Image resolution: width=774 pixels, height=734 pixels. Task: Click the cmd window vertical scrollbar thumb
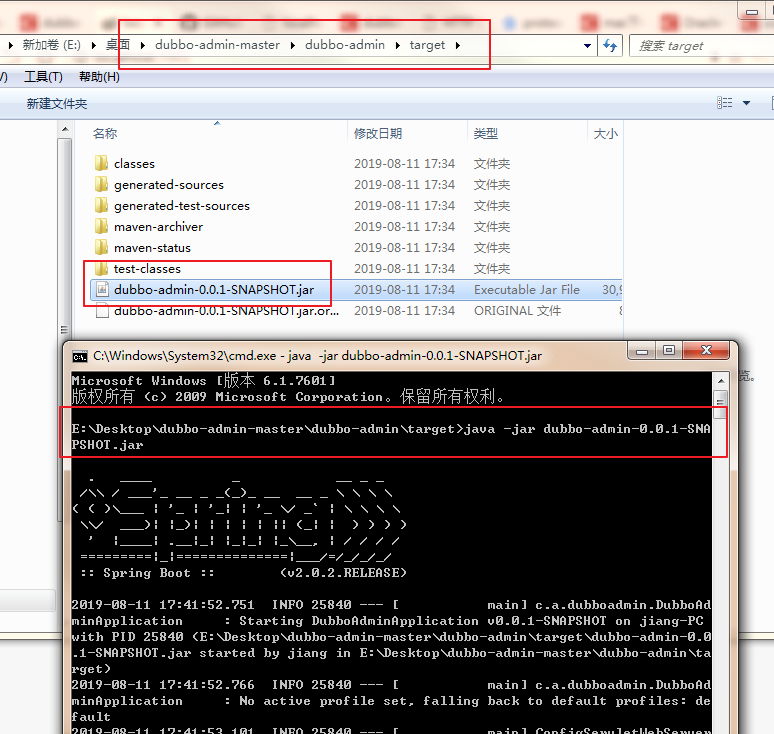pyautogui.click(x=721, y=404)
